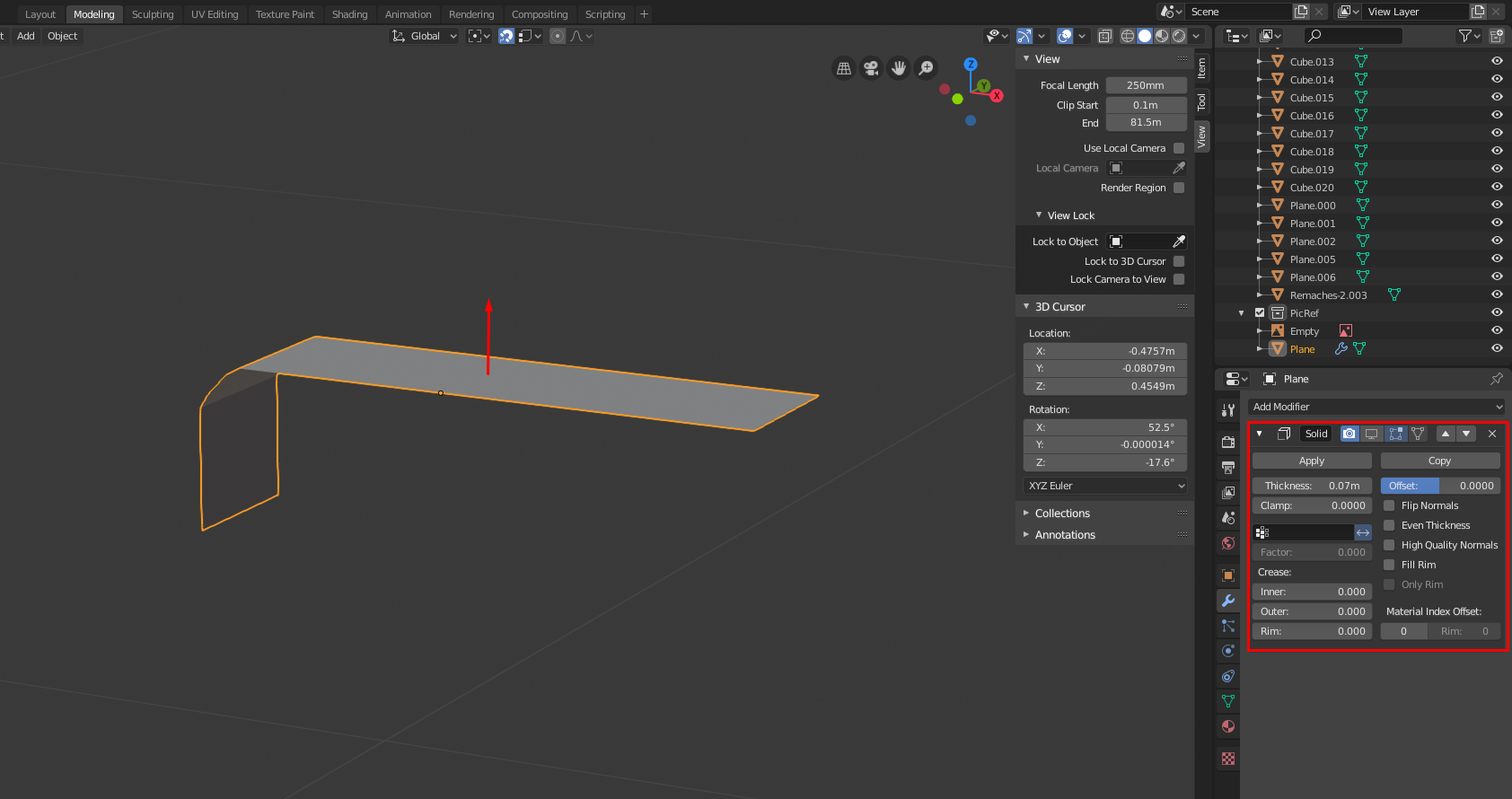Enable the Fill Rim checkbox
This screenshot has height=799, width=1512.
(1389, 565)
